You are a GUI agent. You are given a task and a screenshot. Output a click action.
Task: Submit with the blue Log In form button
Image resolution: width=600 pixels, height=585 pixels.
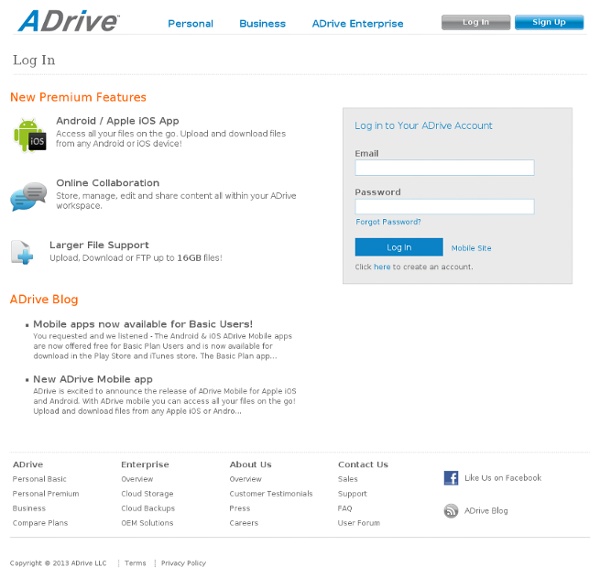point(398,247)
